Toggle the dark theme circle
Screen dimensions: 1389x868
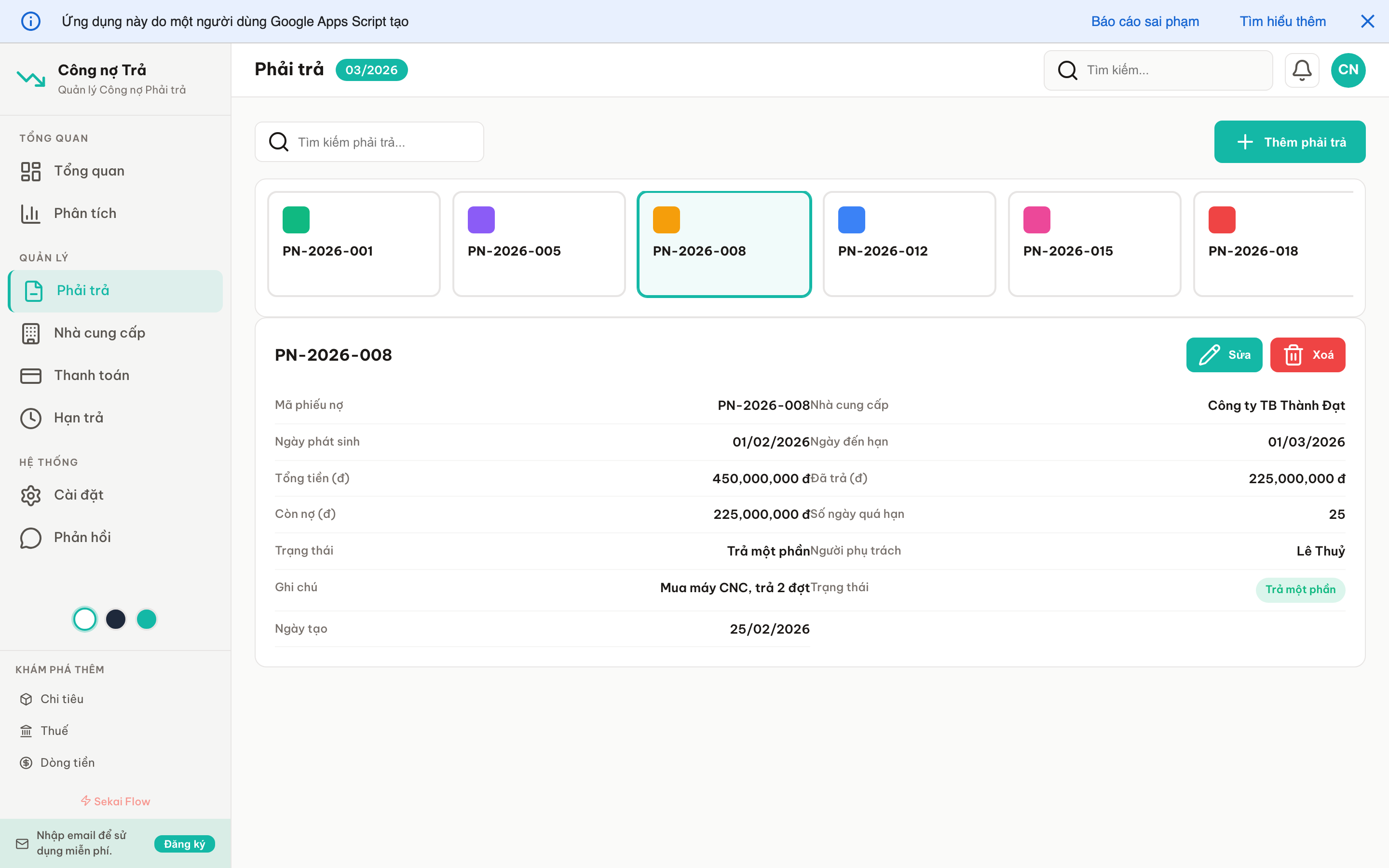116,619
